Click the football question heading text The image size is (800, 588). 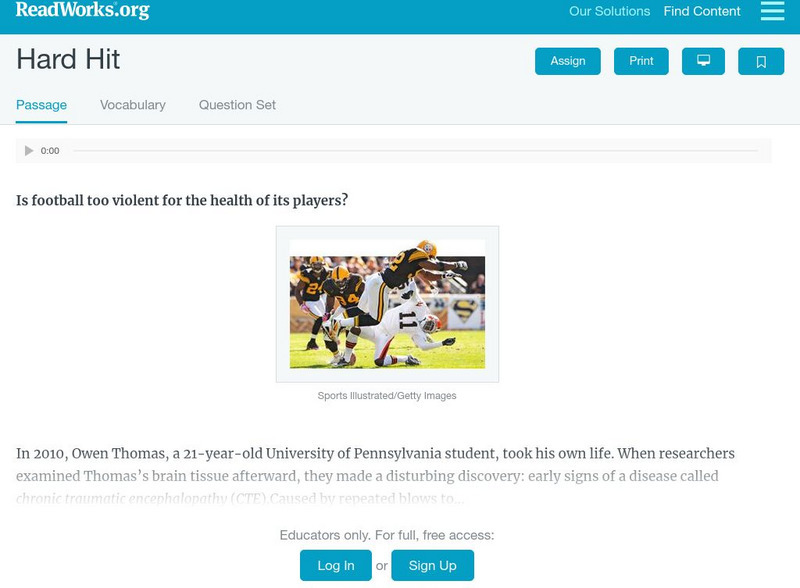point(182,200)
